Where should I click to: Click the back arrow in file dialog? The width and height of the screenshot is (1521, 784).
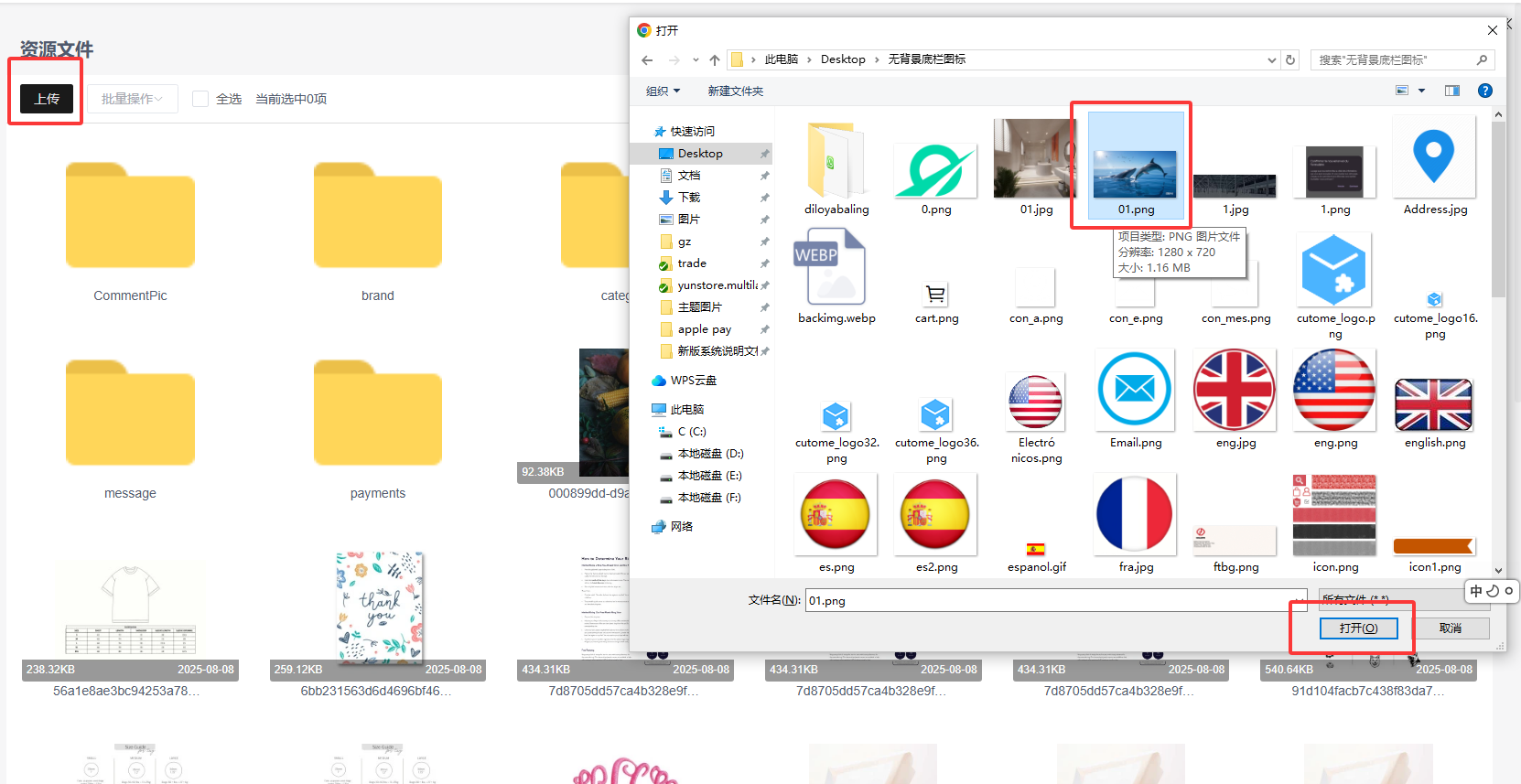coord(647,60)
